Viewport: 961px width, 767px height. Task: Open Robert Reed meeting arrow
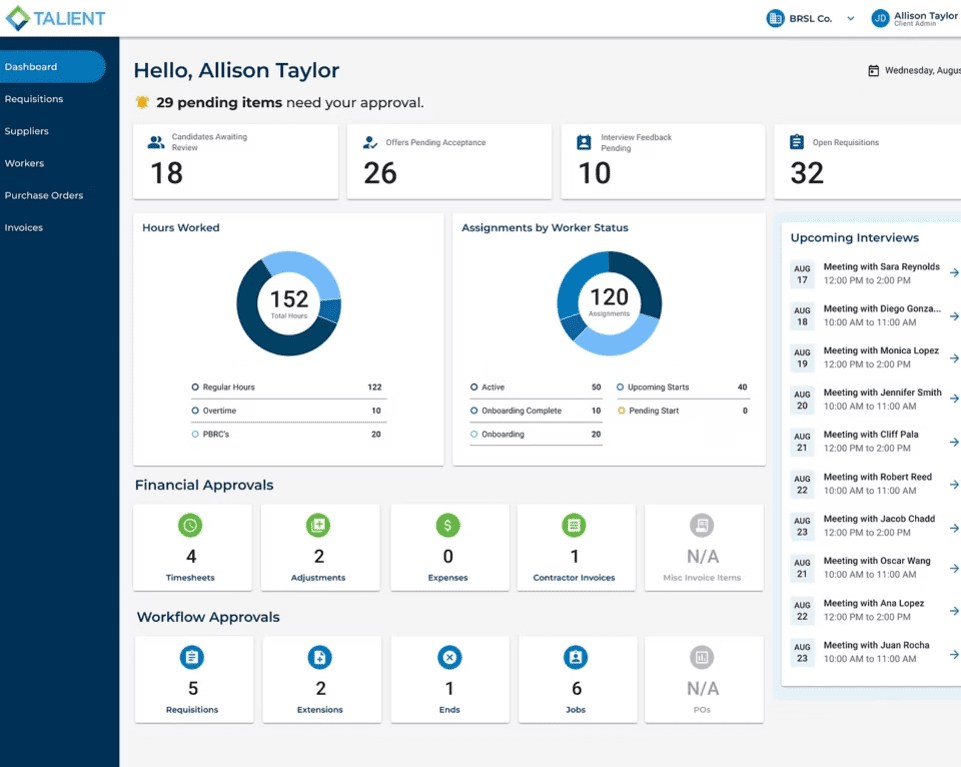pos(954,484)
